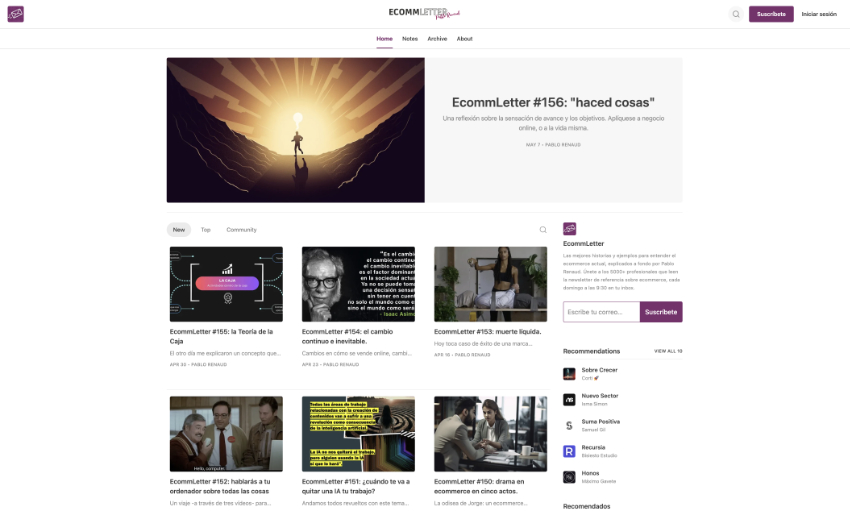Image resolution: width=850 pixels, height=511 pixels.
Task: Open the Sobre Crecer recommendation icon
Action: [569, 373]
